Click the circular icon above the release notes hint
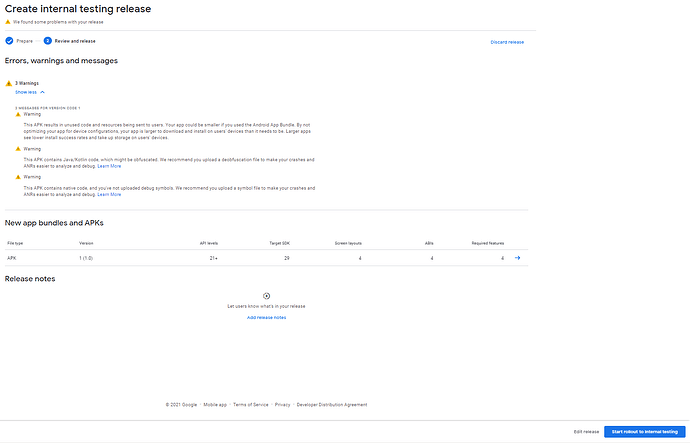 (x=266, y=295)
